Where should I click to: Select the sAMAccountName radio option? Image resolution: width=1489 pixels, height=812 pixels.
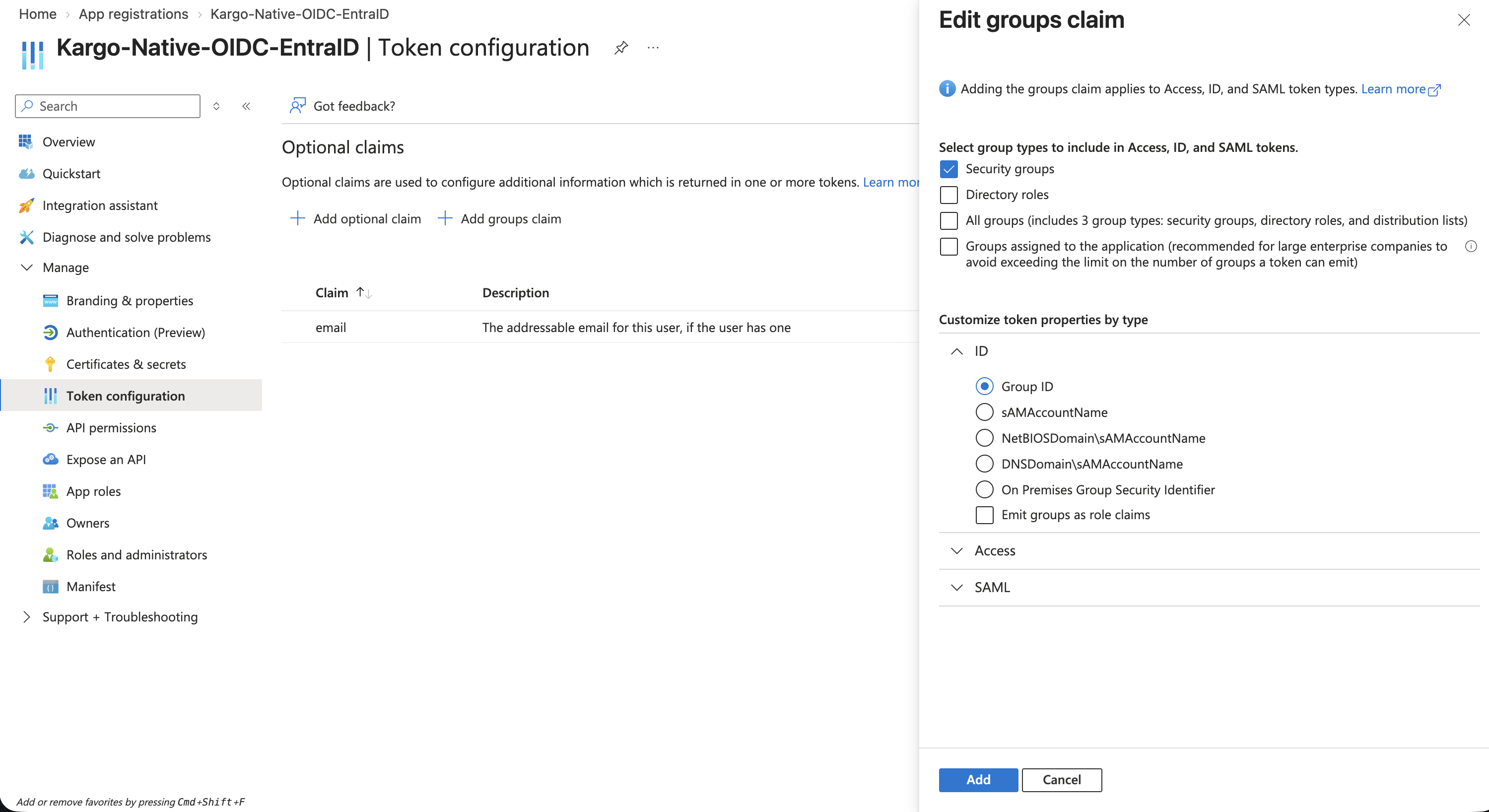tap(984, 412)
